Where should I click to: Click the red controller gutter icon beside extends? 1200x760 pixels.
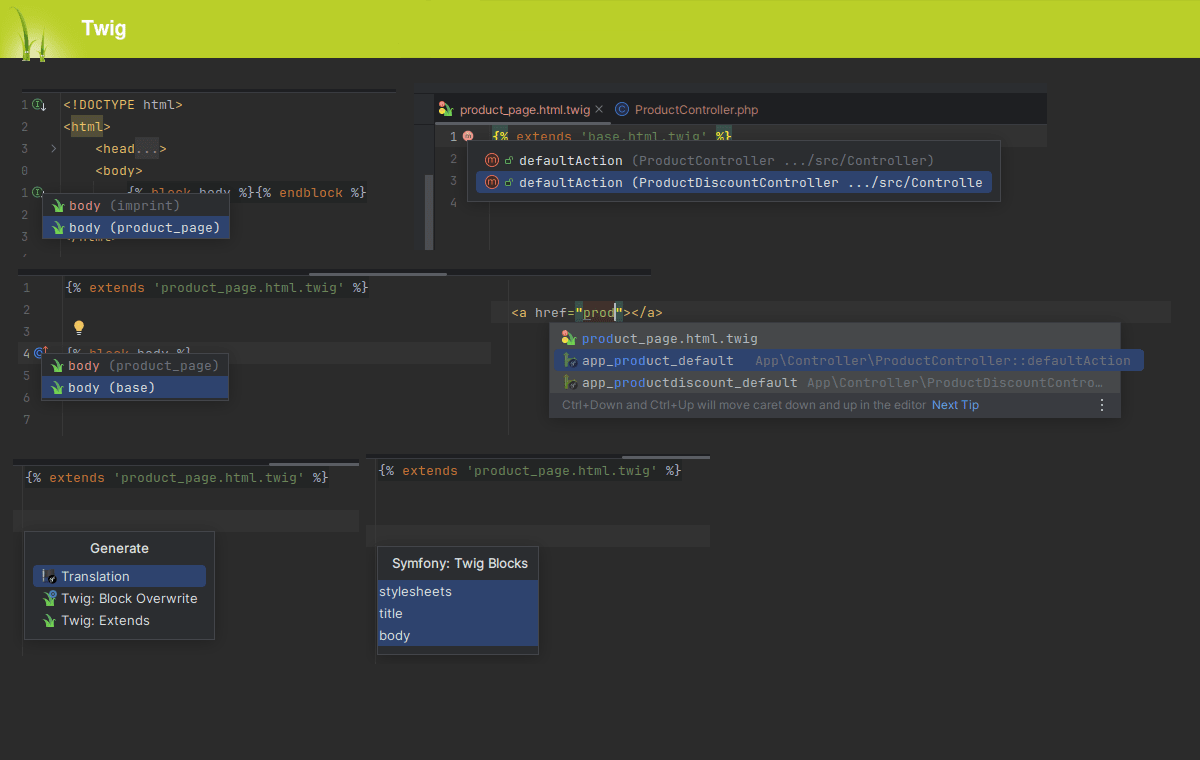tap(468, 136)
